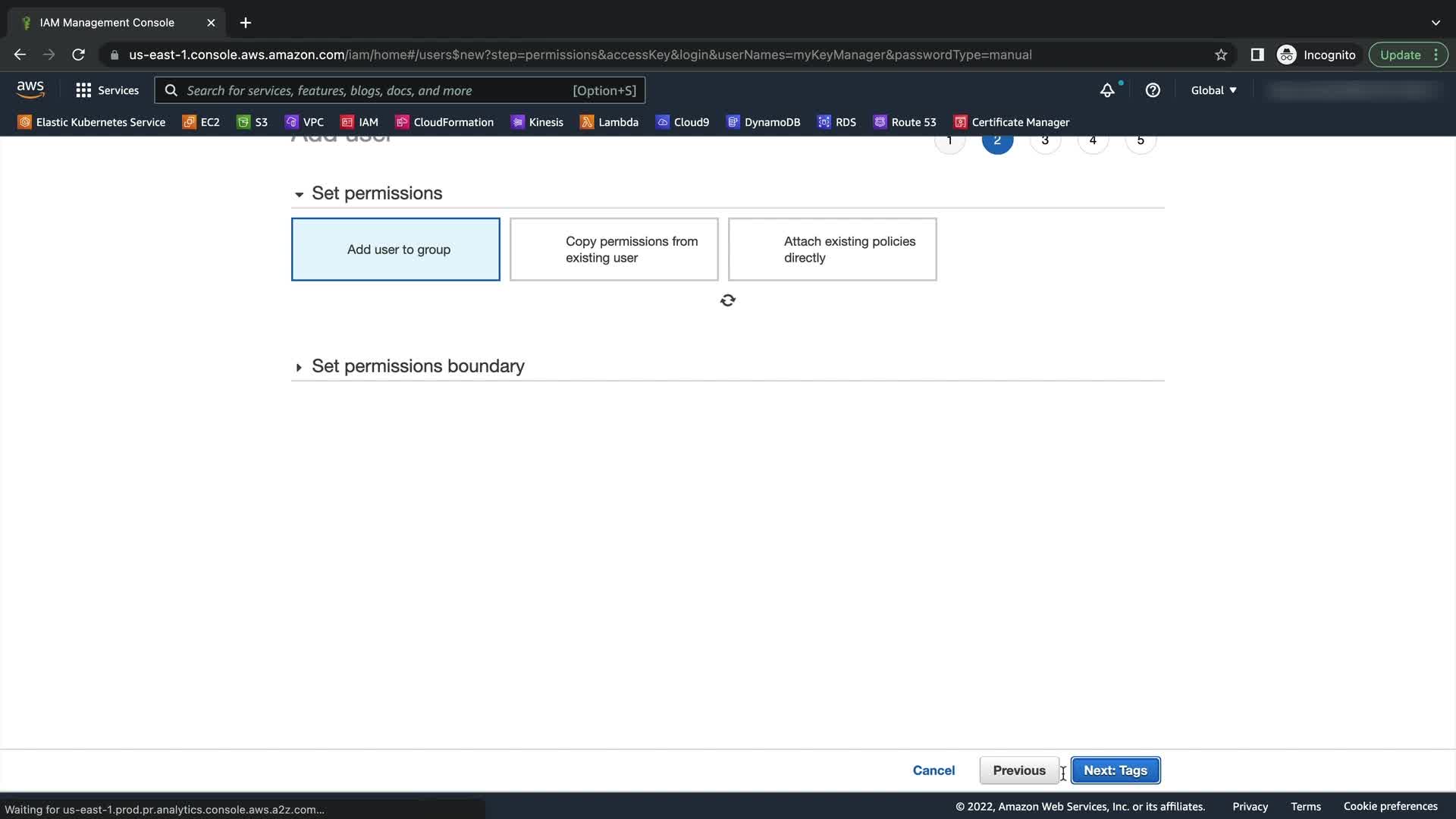Click the Cancel link
Screen dimensions: 1456x819
(x=934, y=770)
